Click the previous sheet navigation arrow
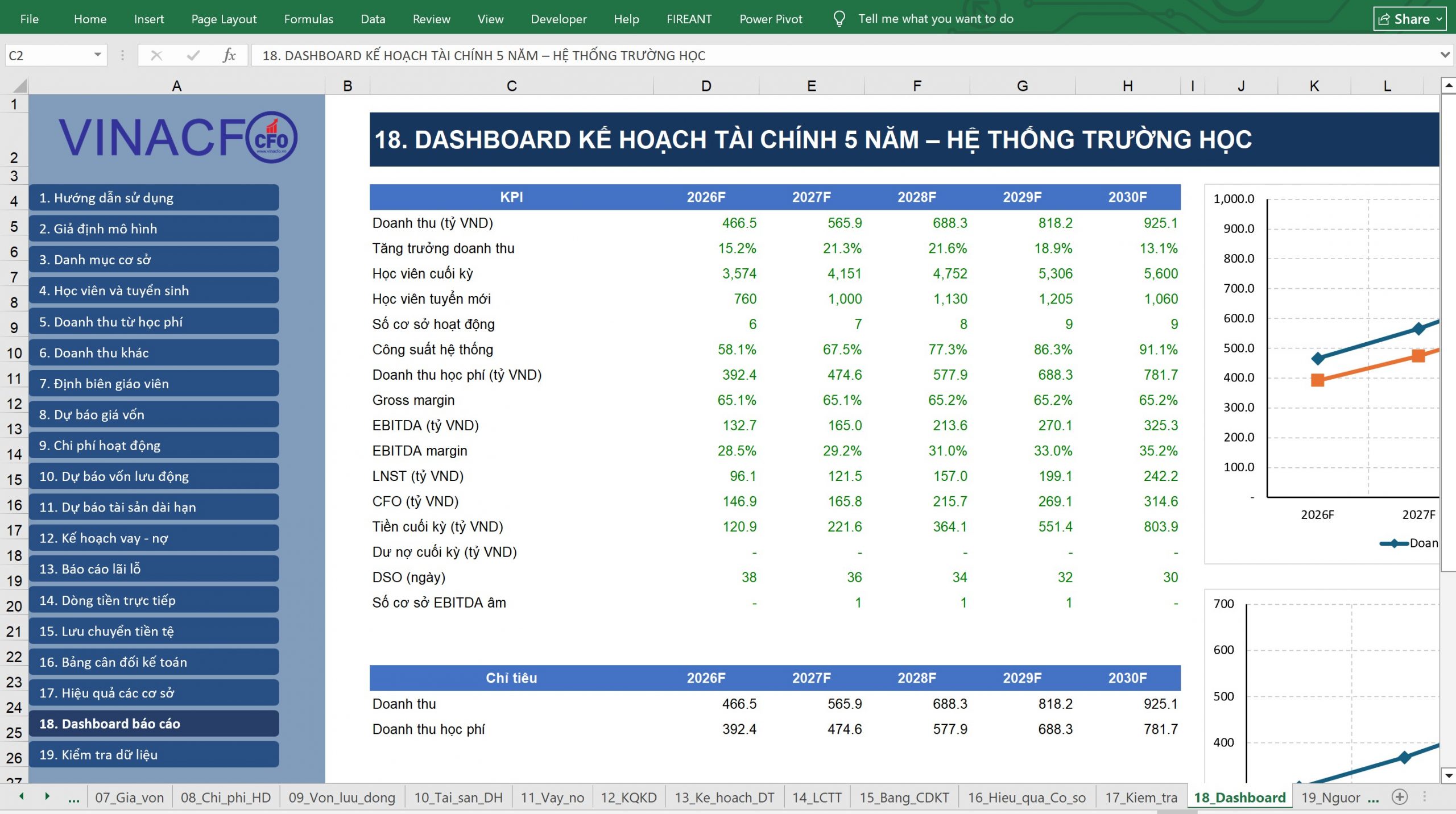The height and width of the screenshot is (814, 1456). tap(22, 796)
